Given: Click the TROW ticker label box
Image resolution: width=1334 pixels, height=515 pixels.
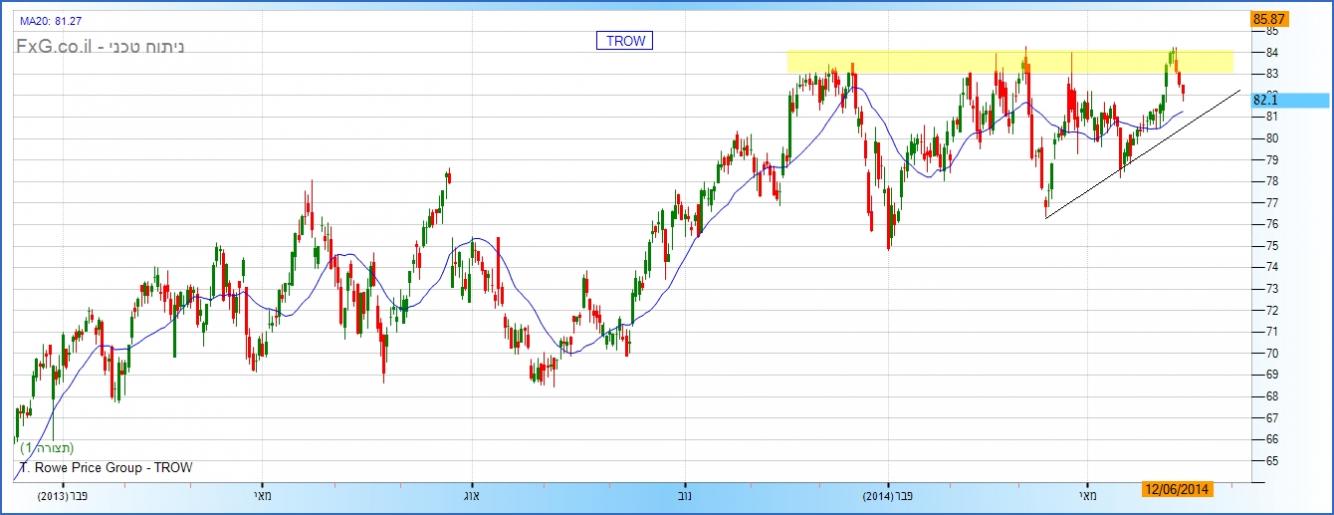Looking at the screenshot, I should pyautogui.click(x=625, y=40).
